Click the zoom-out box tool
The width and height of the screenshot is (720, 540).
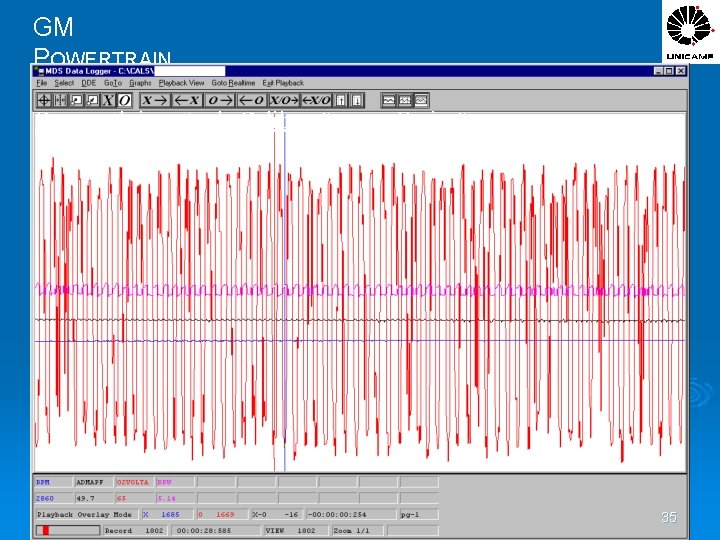pyautogui.click(x=92, y=100)
